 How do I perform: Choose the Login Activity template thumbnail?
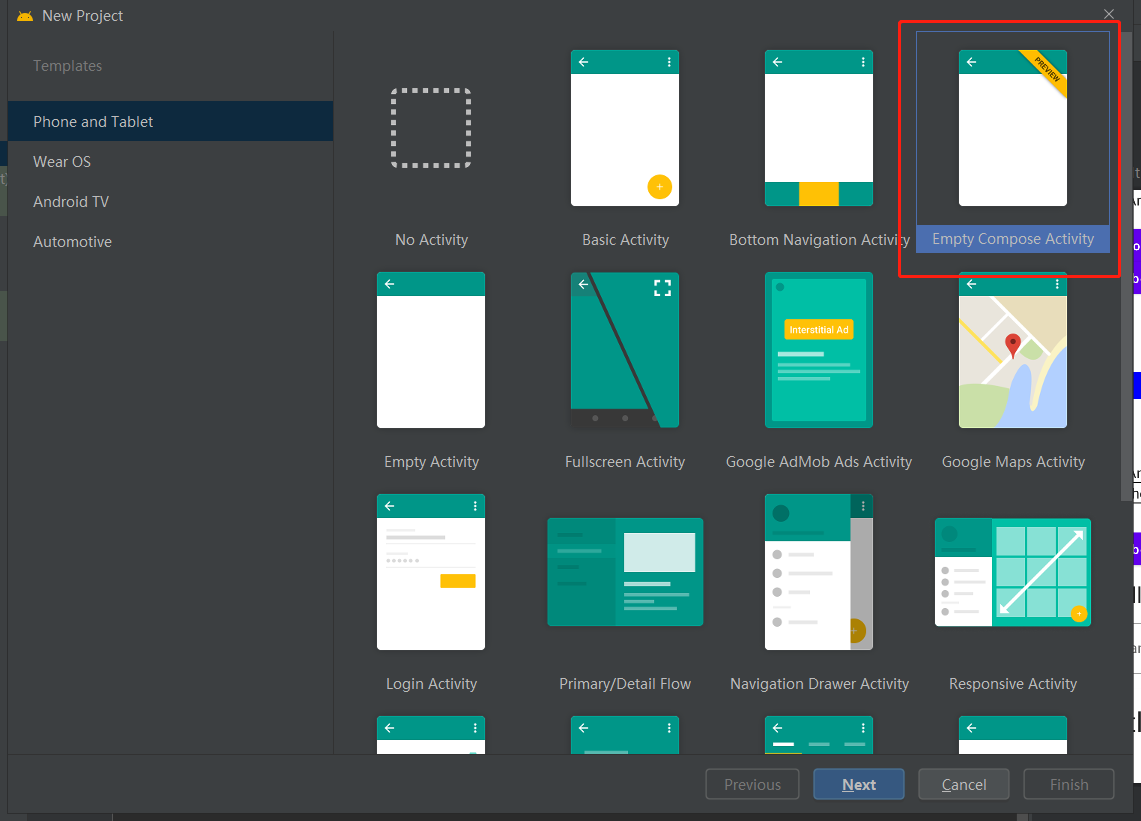pyautogui.click(x=431, y=572)
